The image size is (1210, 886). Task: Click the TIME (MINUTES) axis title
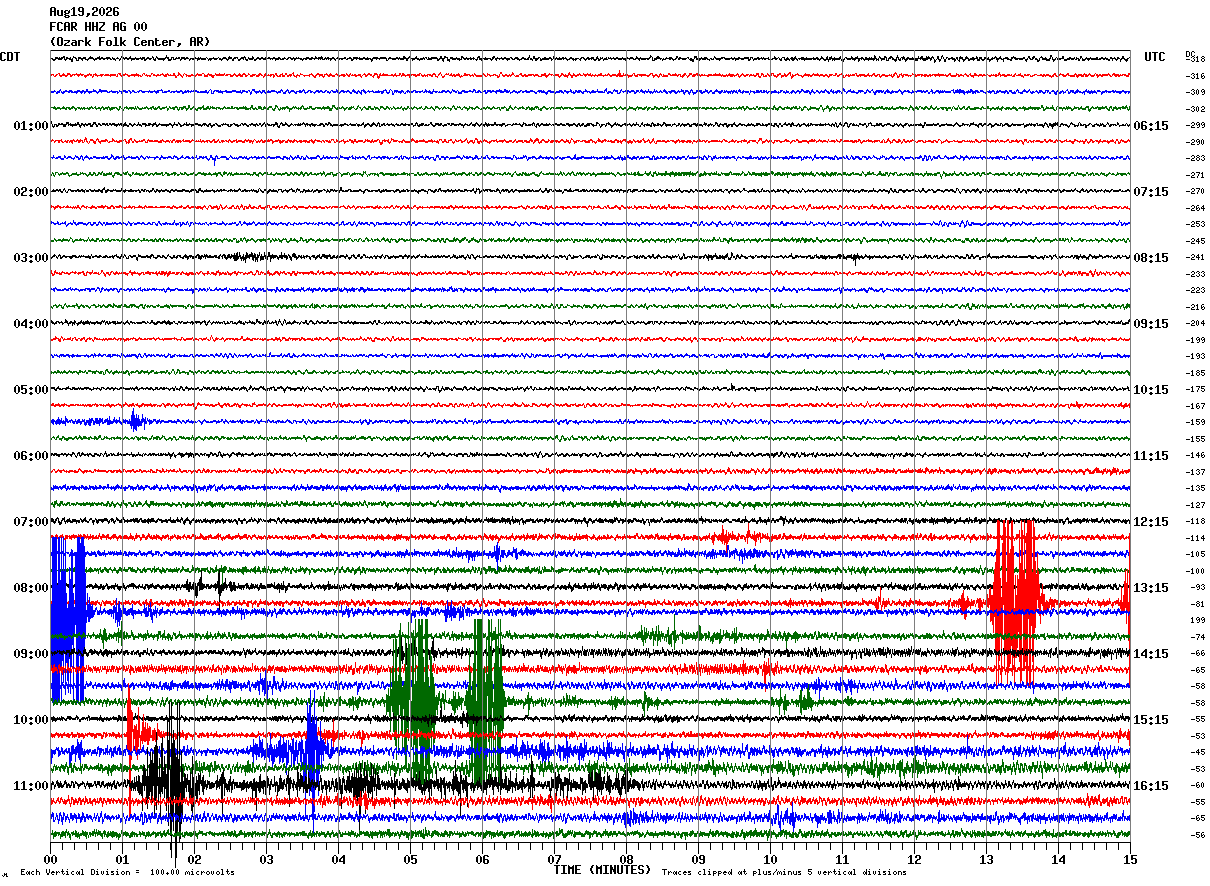point(602,870)
